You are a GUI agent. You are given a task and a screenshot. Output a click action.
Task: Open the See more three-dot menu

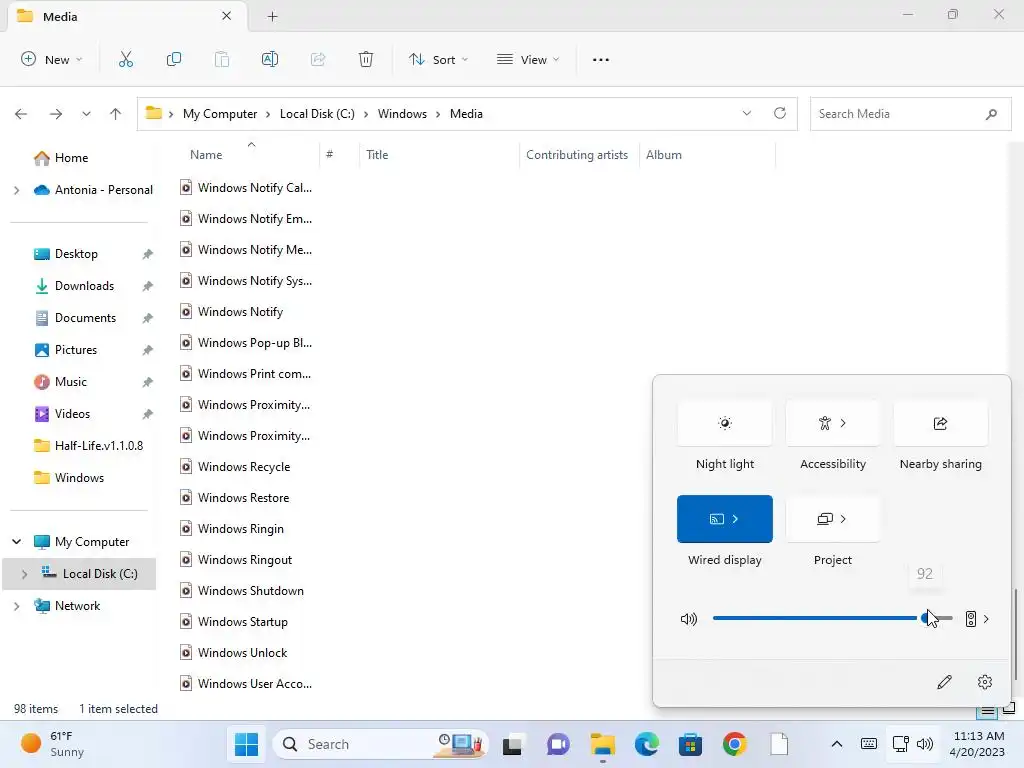click(x=601, y=59)
